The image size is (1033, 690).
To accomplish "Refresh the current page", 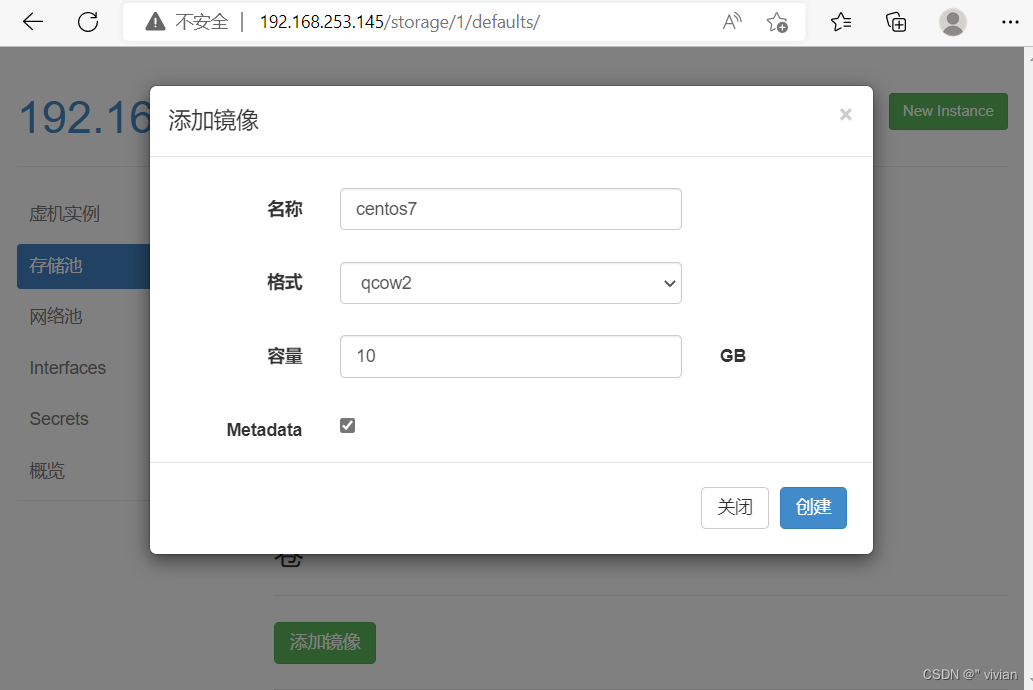I will point(88,21).
